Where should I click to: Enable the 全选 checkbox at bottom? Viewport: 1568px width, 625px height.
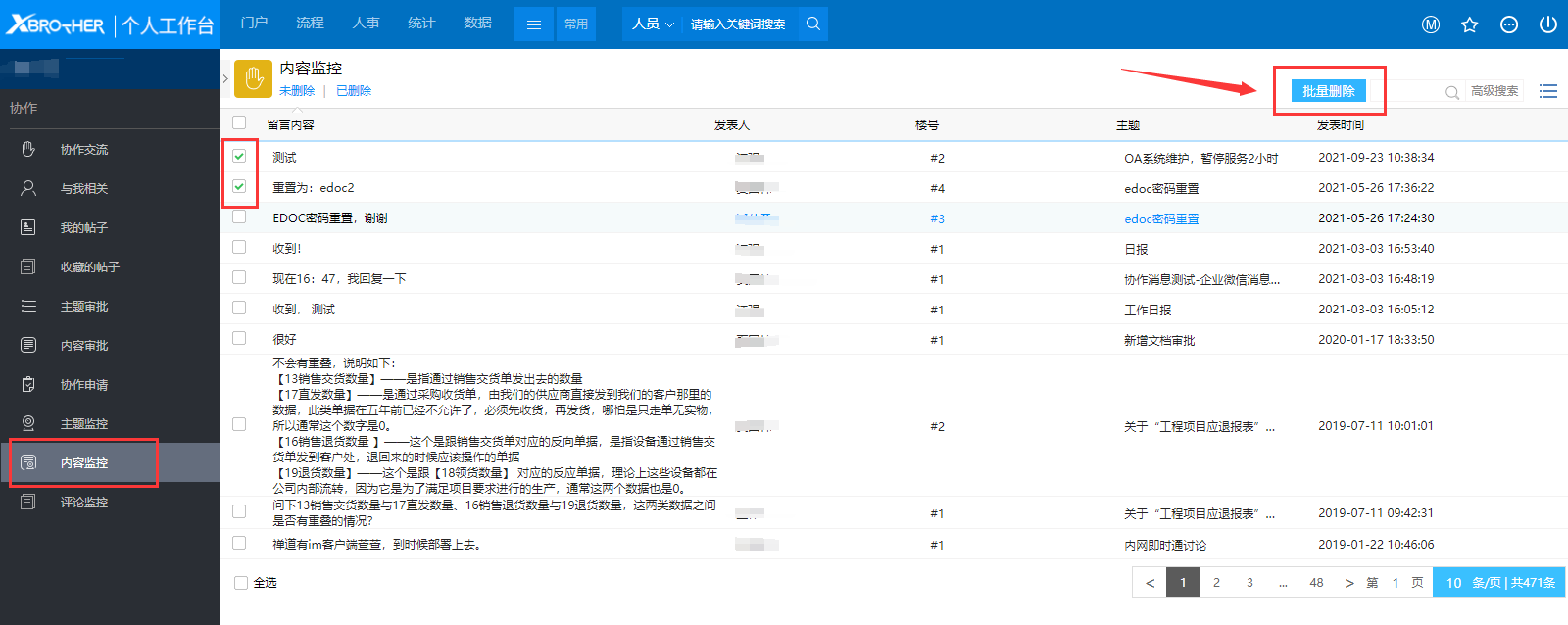click(x=241, y=583)
